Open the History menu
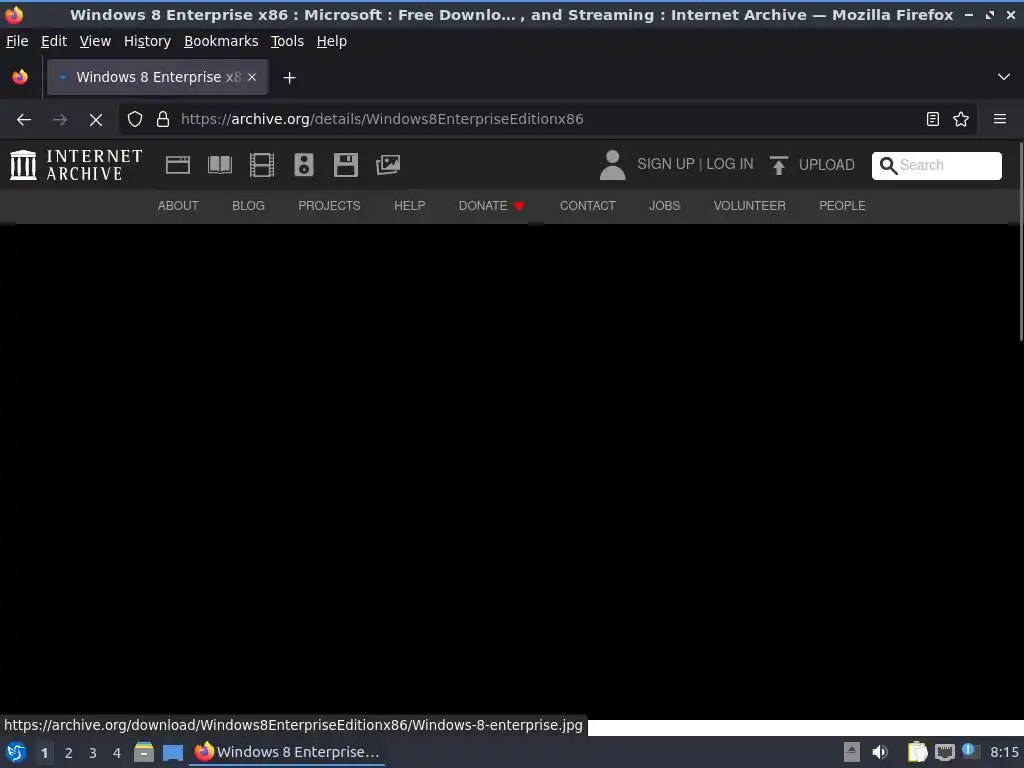This screenshot has width=1024, height=768. coord(147,41)
